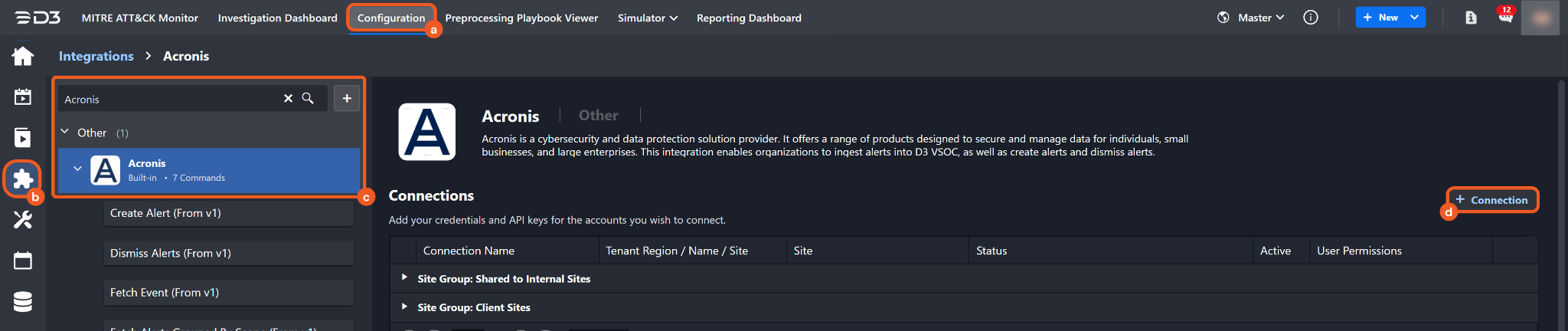Go to Integrations breadcrumb link
This screenshot has height=331, width=1568.
pyautogui.click(x=96, y=56)
